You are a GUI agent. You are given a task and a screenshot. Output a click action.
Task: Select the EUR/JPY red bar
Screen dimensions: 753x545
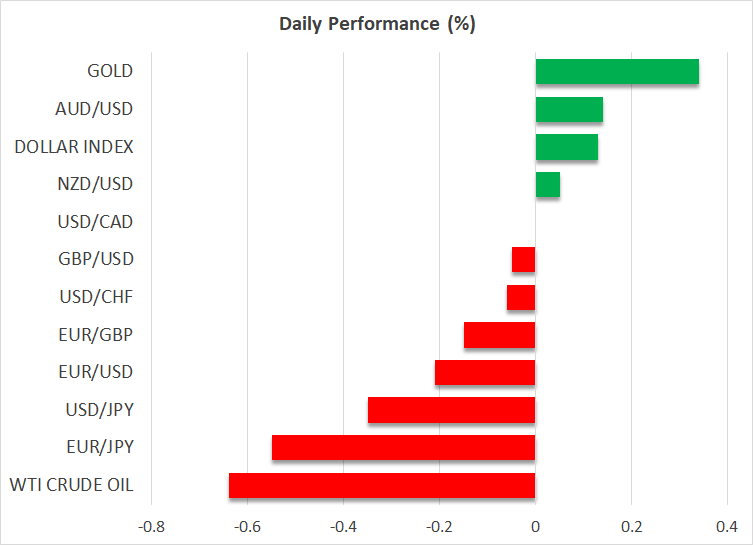coord(404,448)
